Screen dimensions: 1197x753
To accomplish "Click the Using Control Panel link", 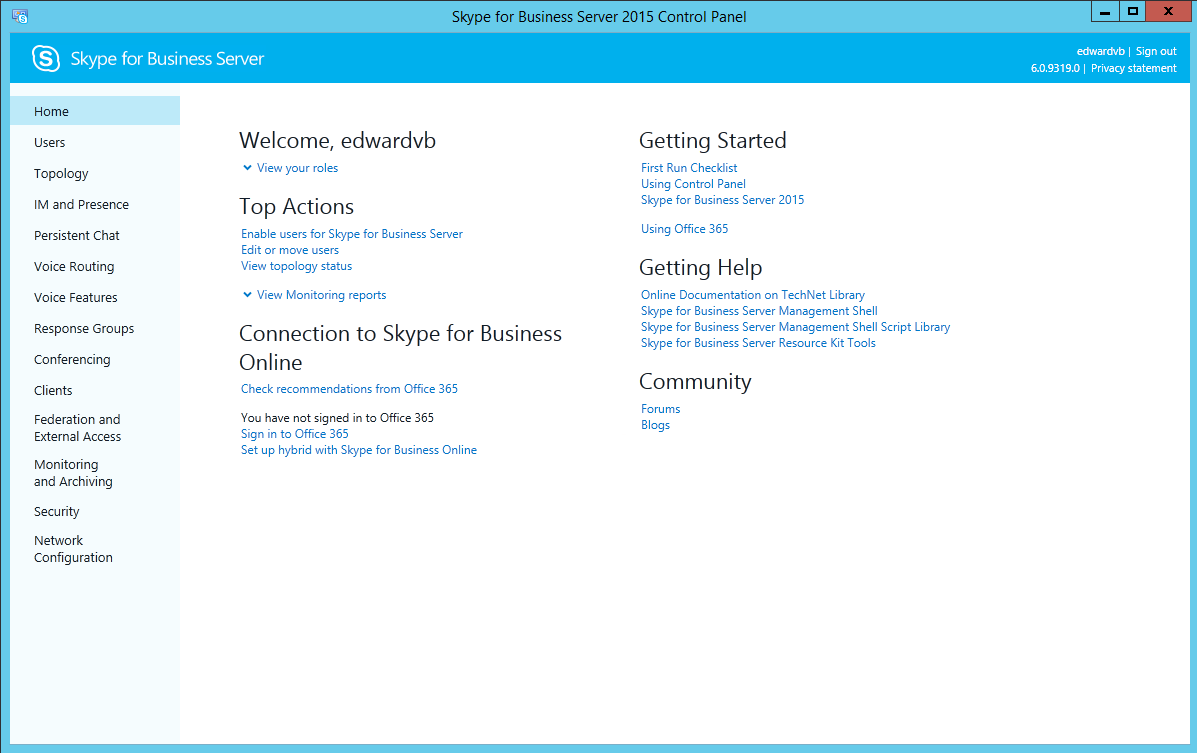I will (693, 184).
